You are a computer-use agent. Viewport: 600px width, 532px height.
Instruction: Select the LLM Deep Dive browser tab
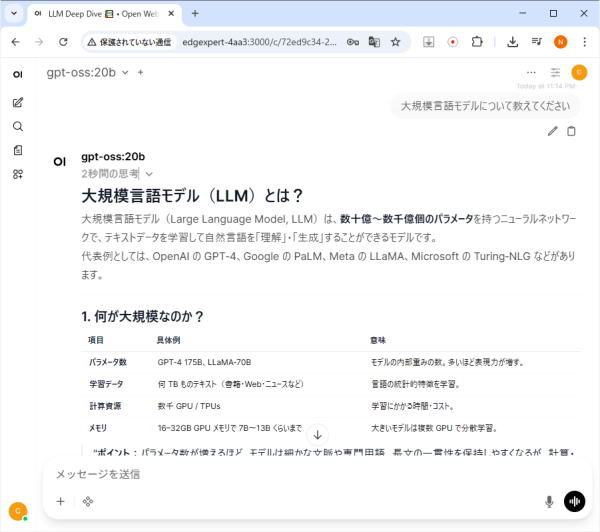point(100,14)
